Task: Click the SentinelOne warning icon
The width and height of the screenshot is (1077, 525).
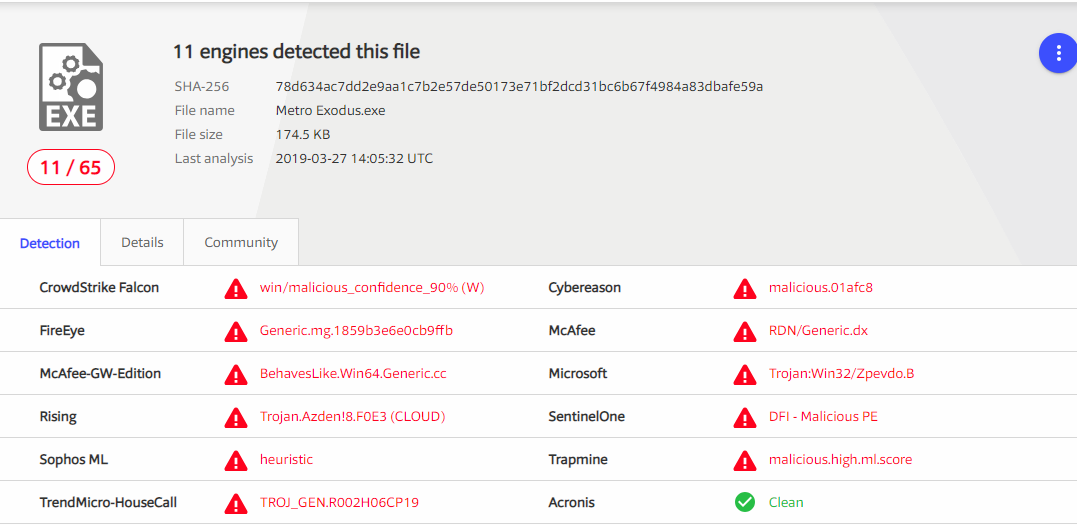Action: click(745, 418)
